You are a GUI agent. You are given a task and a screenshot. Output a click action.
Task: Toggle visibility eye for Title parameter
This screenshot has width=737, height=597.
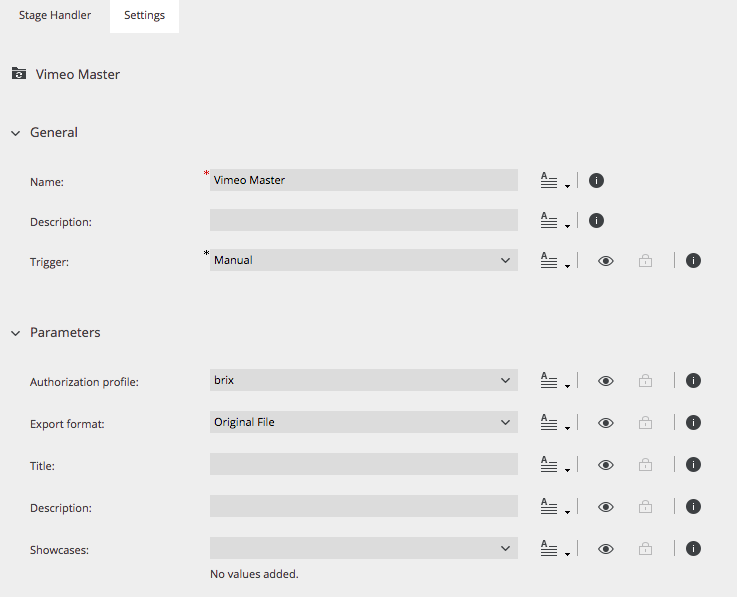pyautogui.click(x=605, y=465)
